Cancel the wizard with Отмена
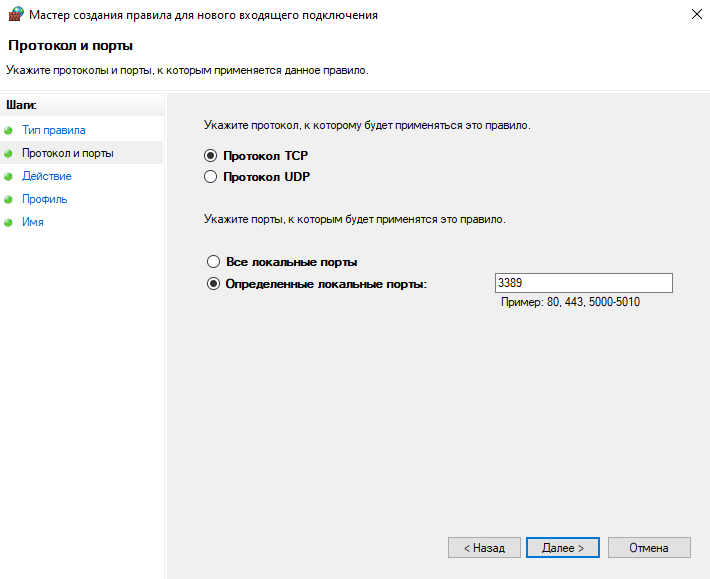 648,548
